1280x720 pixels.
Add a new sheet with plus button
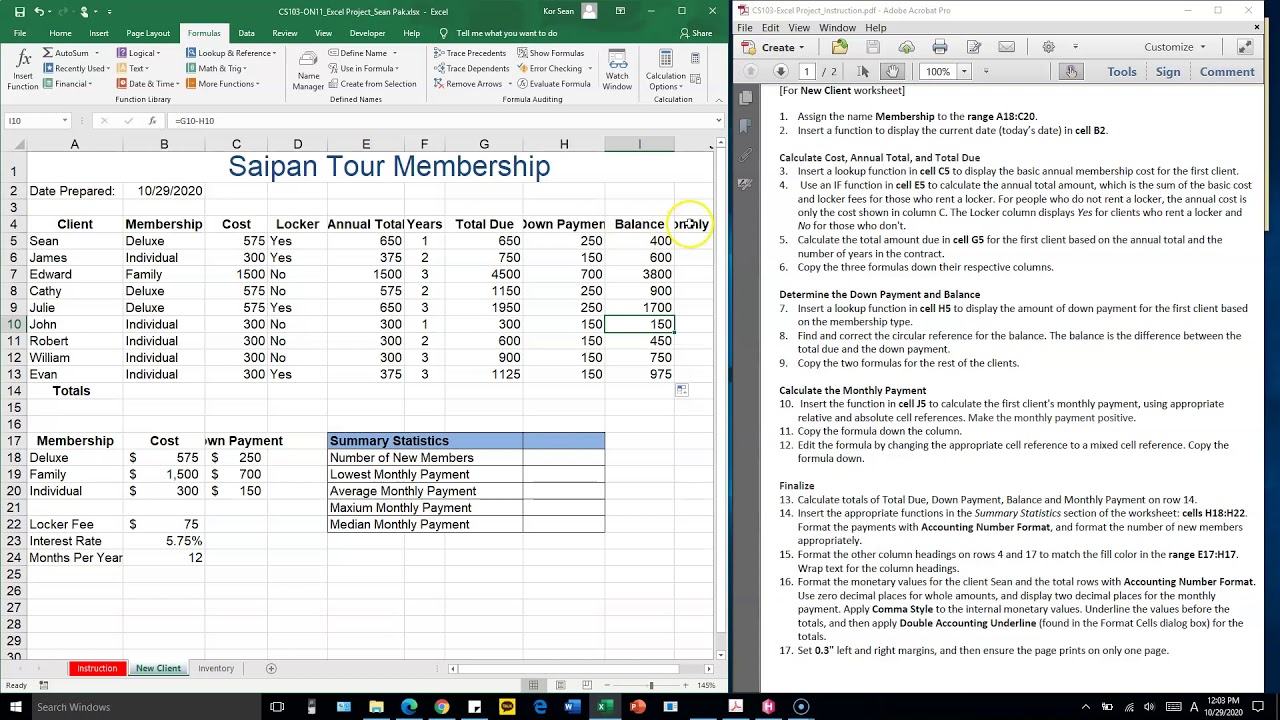pos(270,668)
